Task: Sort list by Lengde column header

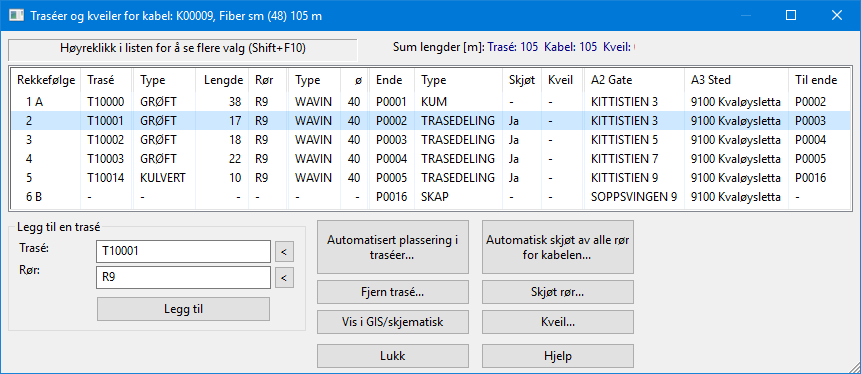Action: pos(223,80)
